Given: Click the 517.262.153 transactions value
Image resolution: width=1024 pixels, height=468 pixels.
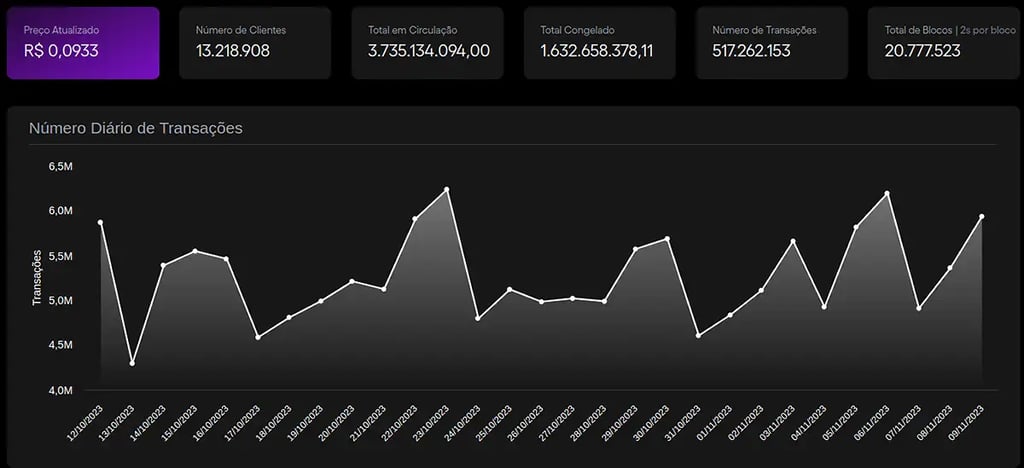Looking at the screenshot, I should [752, 51].
